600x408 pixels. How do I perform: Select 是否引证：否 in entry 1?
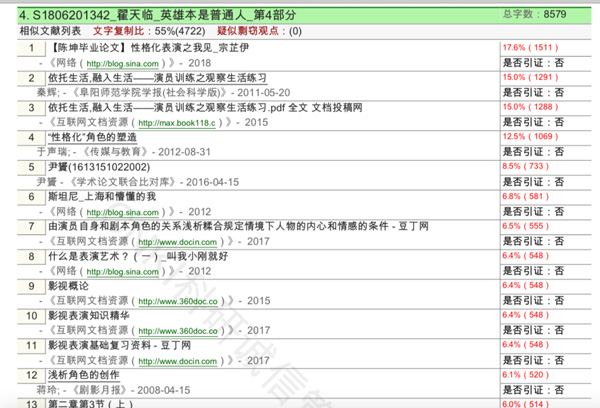tap(533, 63)
